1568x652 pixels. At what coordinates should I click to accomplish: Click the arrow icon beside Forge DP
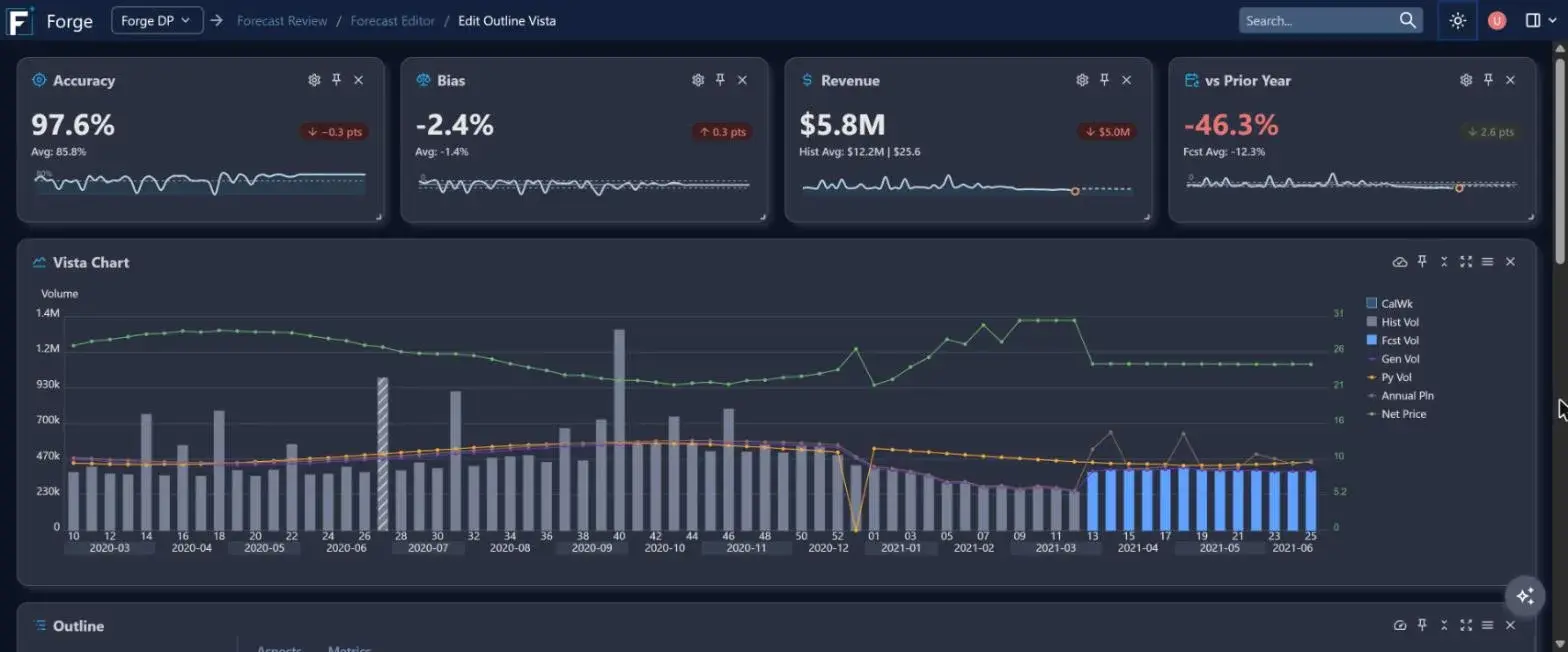click(216, 20)
